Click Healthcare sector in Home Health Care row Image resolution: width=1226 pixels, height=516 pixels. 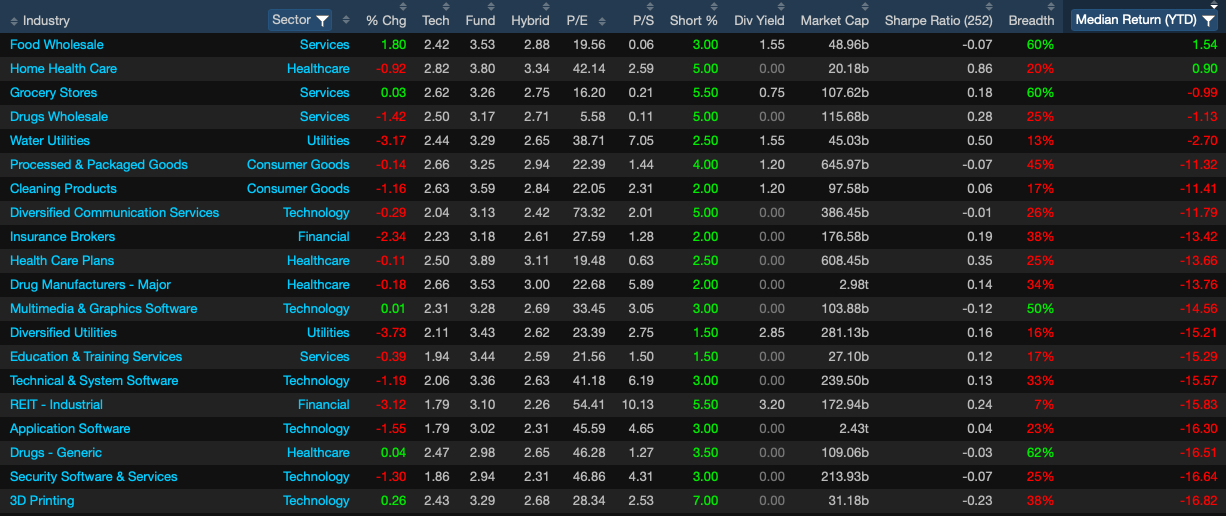point(318,69)
